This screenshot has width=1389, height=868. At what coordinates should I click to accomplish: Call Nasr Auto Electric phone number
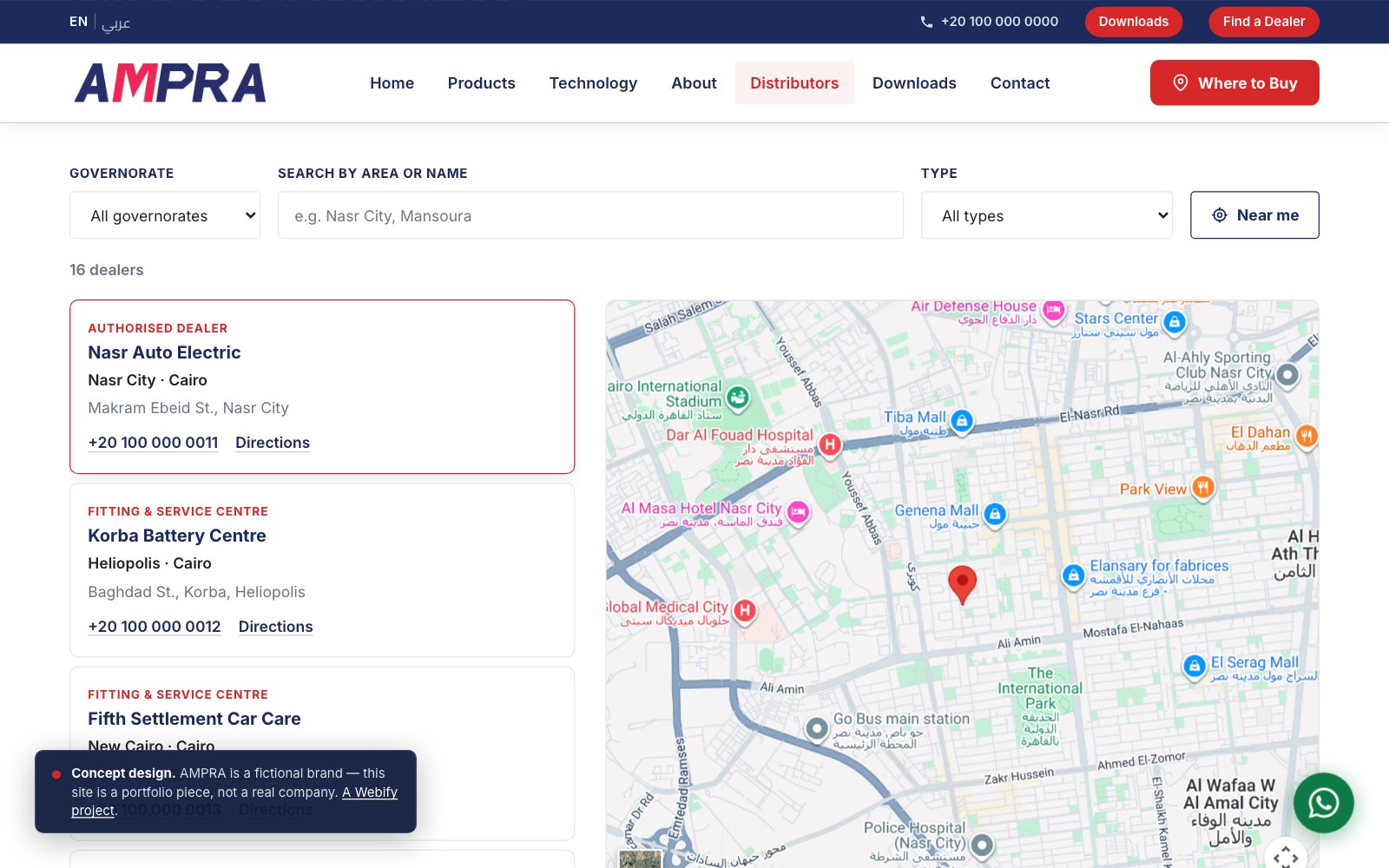tap(153, 443)
